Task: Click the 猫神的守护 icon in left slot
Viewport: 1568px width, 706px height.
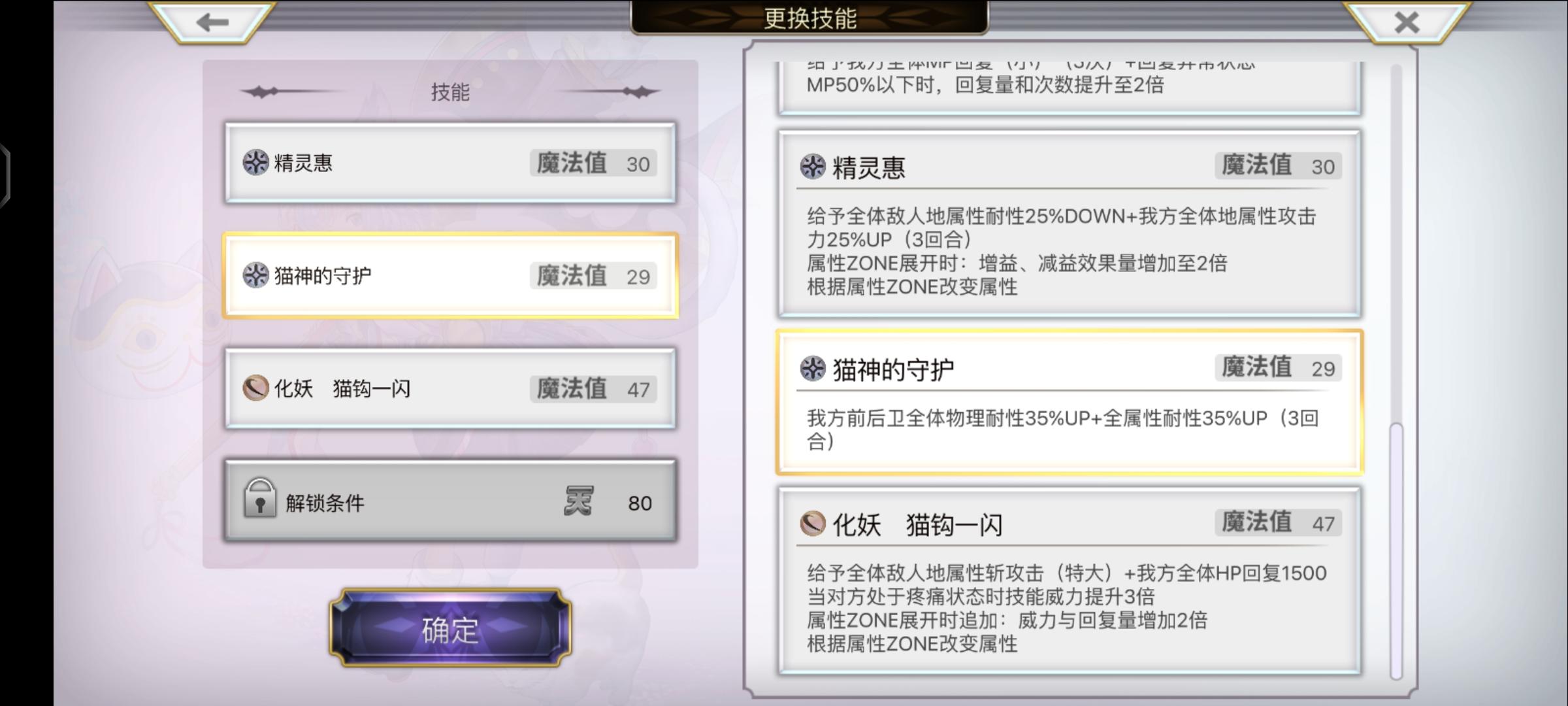Action: point(255,275)
